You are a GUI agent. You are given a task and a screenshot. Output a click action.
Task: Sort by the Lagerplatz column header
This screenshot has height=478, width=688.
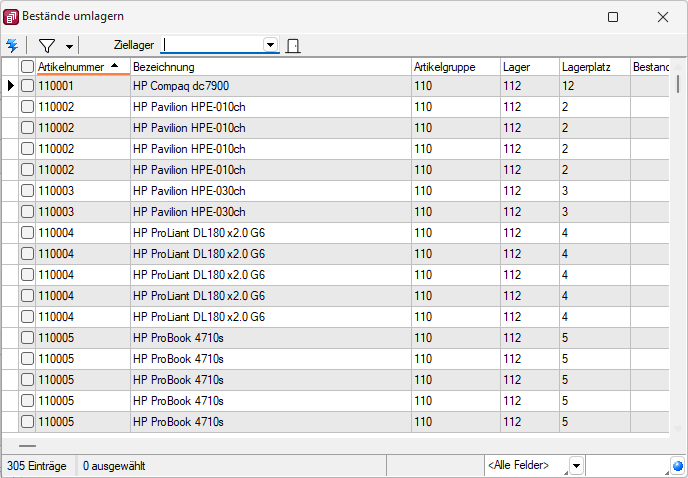595,67
